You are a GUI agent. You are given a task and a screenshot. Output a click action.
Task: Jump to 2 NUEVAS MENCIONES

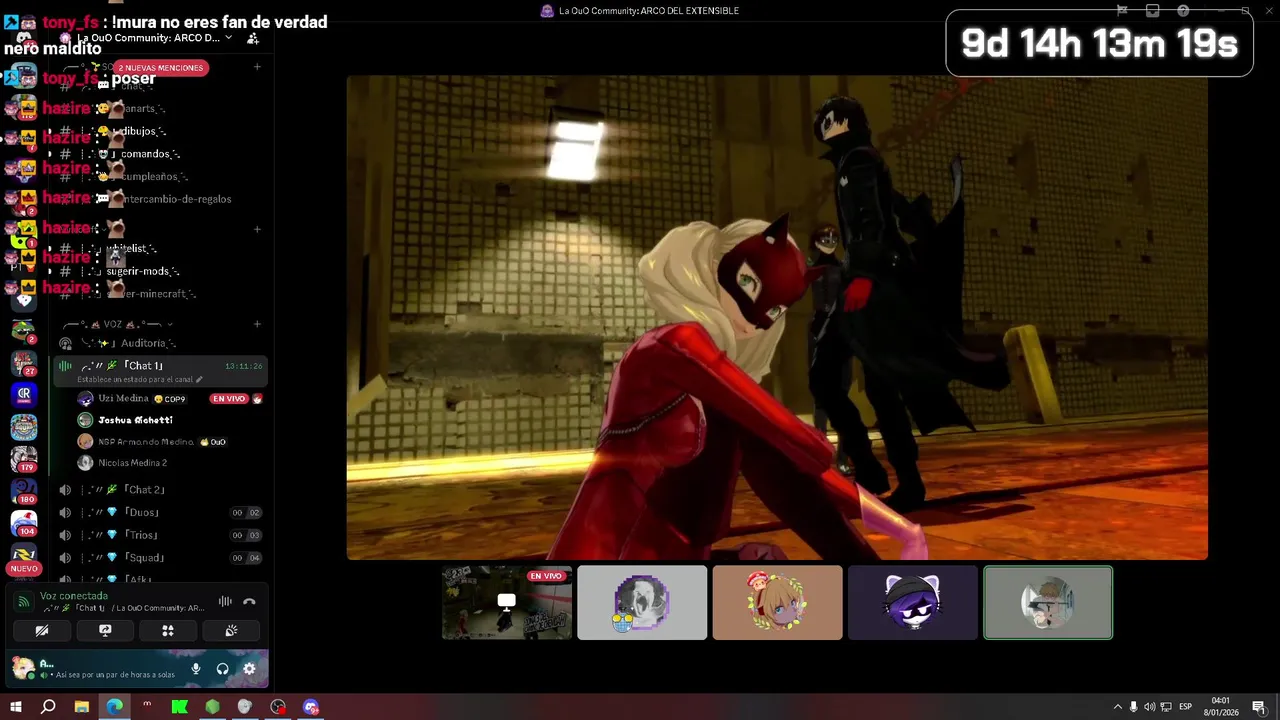(x=160, y=68)
